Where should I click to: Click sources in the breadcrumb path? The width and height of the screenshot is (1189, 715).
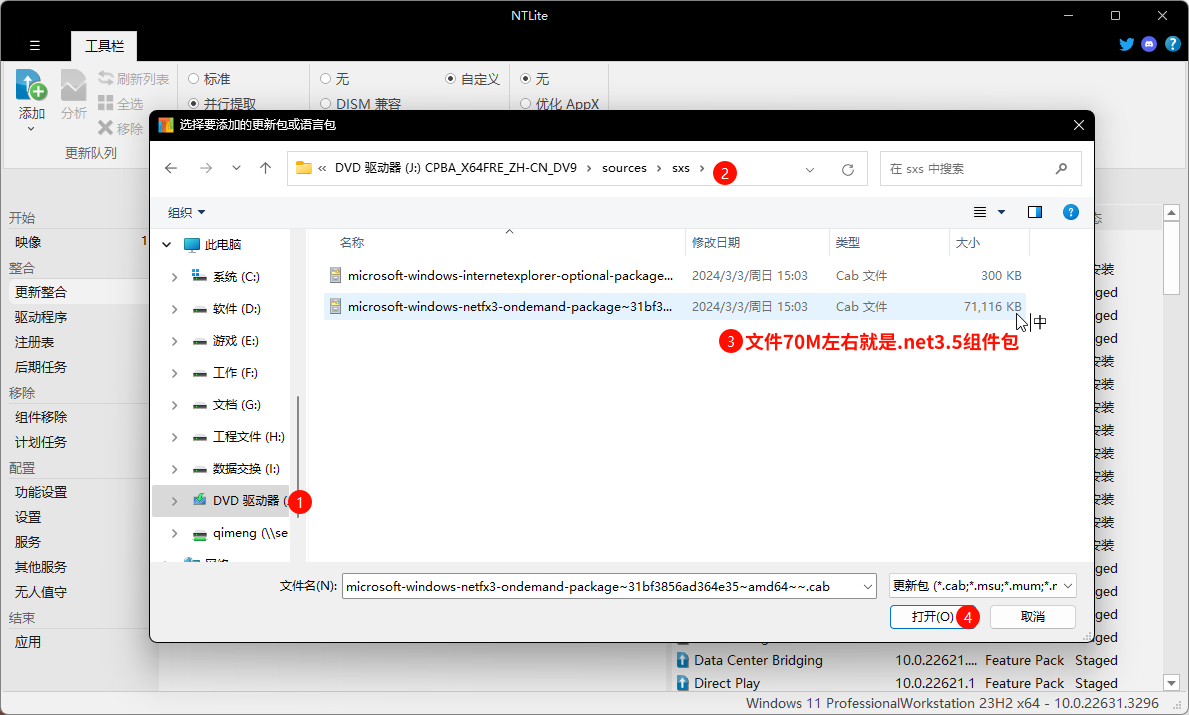pyautogui.click(x=624, y=168)
